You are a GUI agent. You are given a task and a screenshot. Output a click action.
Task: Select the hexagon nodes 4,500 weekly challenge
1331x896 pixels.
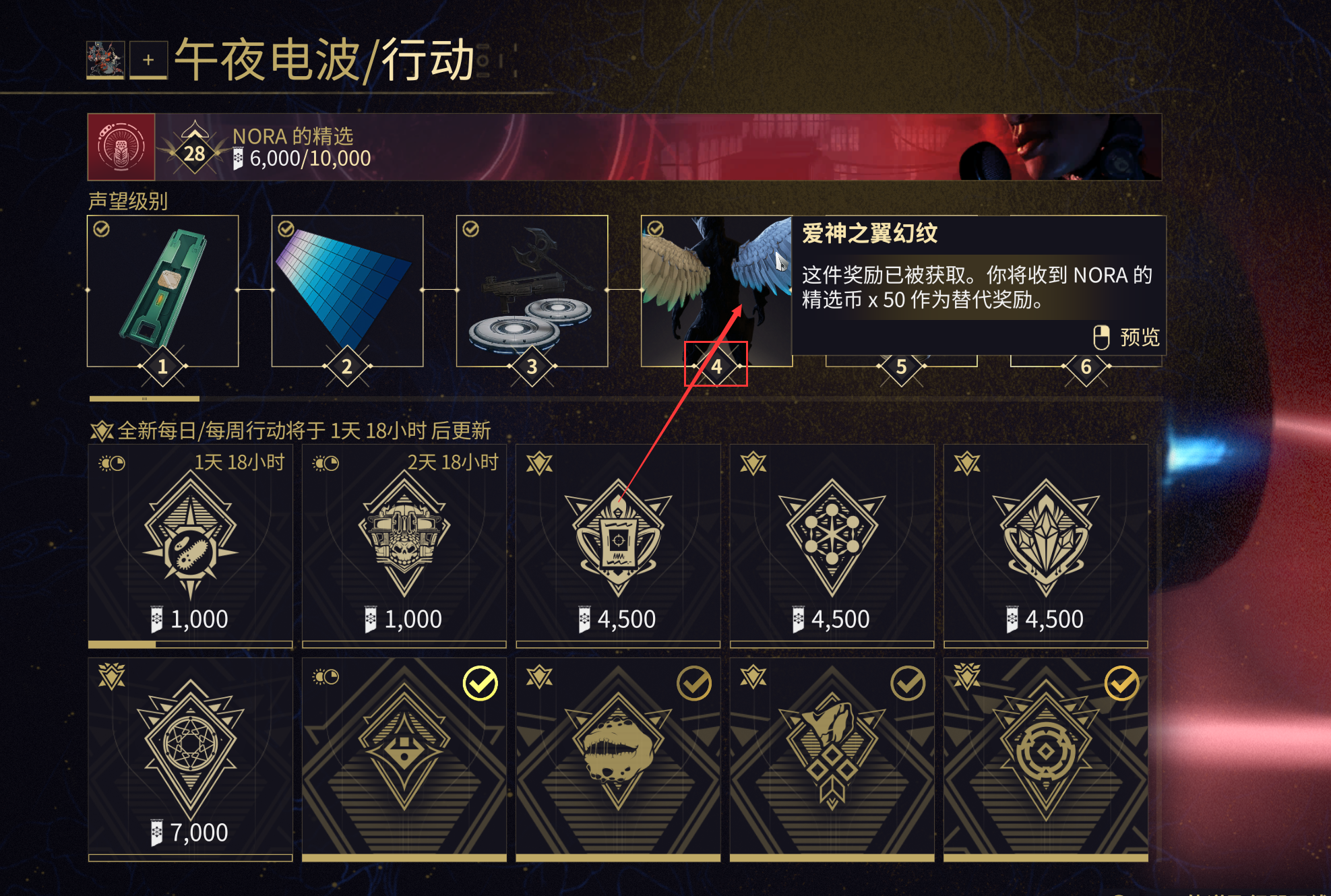[x=832, y=546]
